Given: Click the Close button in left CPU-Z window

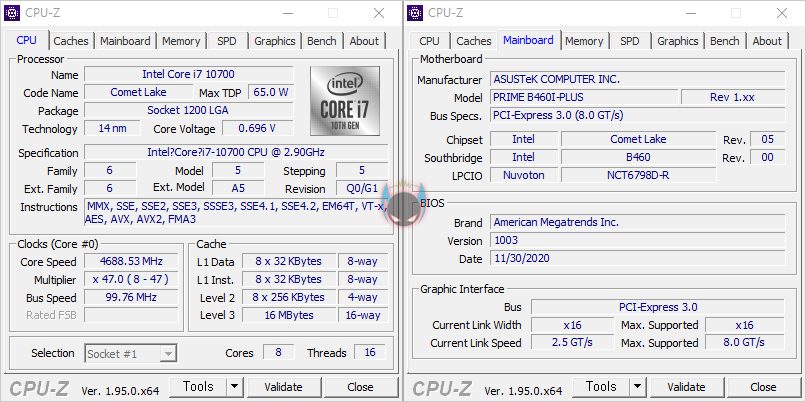Looking at the screenshot, I should tap(360, 387).
